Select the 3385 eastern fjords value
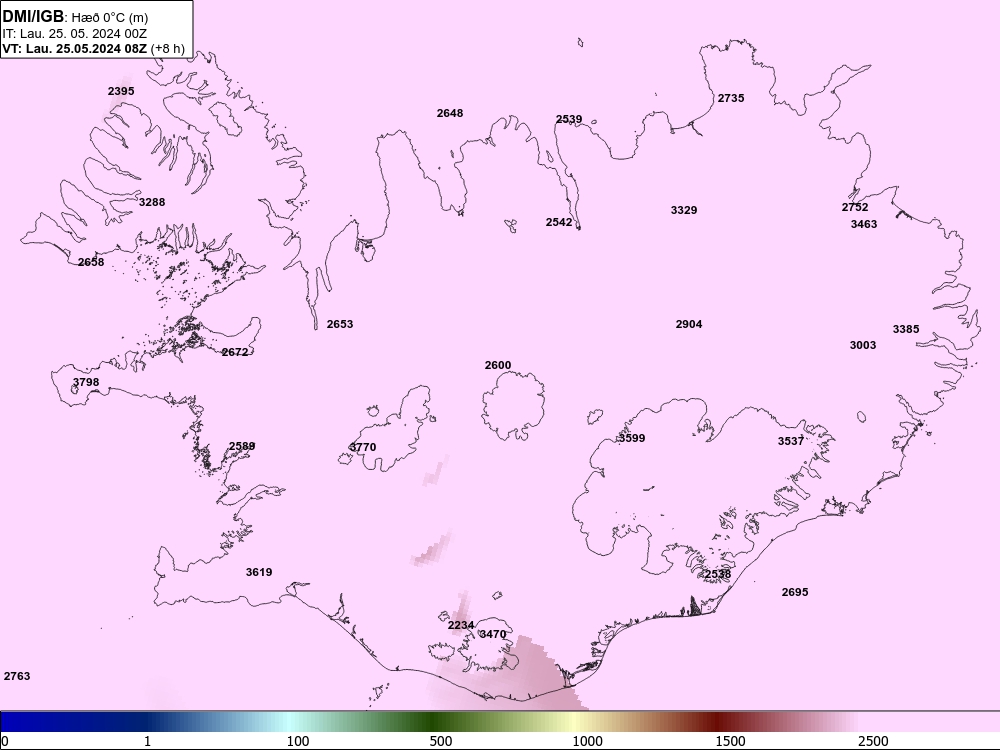Screen dimensions: 1000x750 point(906,329)
